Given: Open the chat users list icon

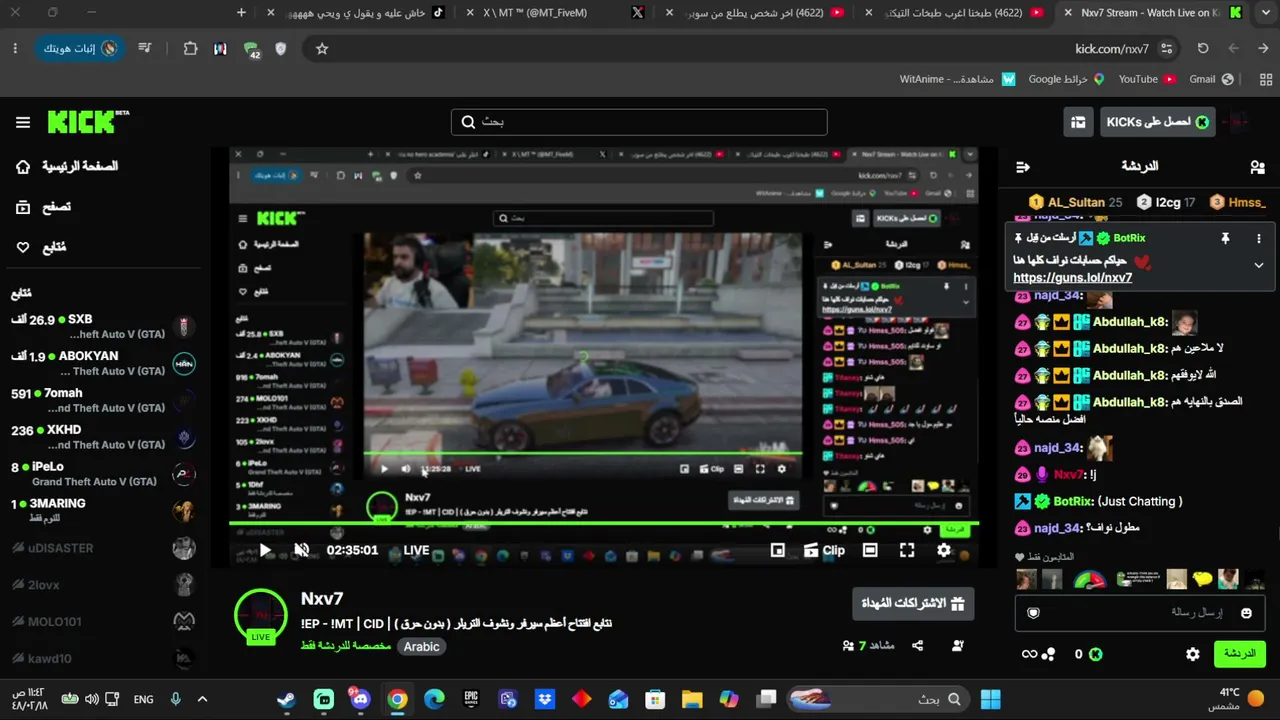Looking at the screenshot, I should coord(1257,167).
